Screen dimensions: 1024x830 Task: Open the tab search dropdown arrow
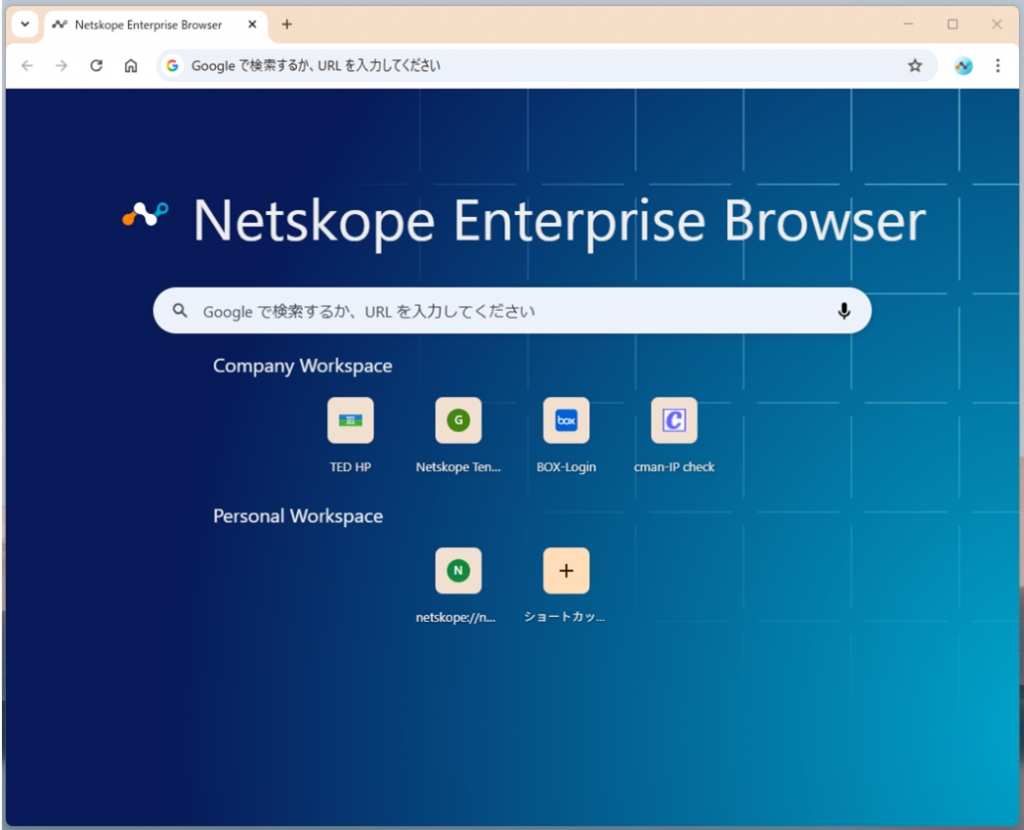click(22, 24)
